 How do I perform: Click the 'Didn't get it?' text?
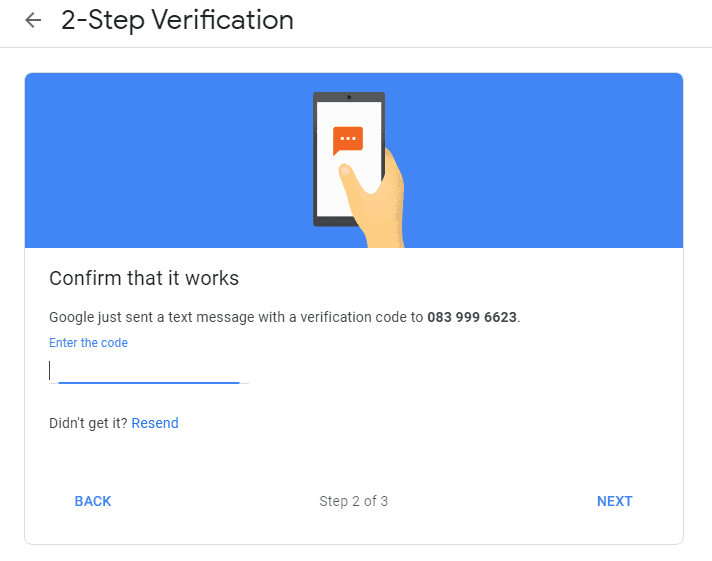[x=88, y=423]
